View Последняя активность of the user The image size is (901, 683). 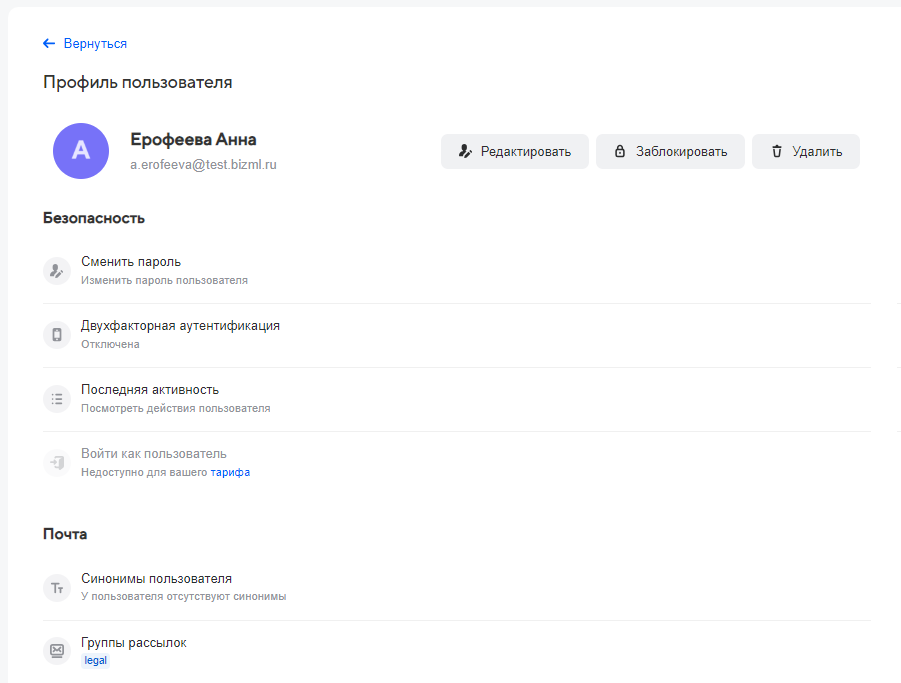(x=150, y=390)
